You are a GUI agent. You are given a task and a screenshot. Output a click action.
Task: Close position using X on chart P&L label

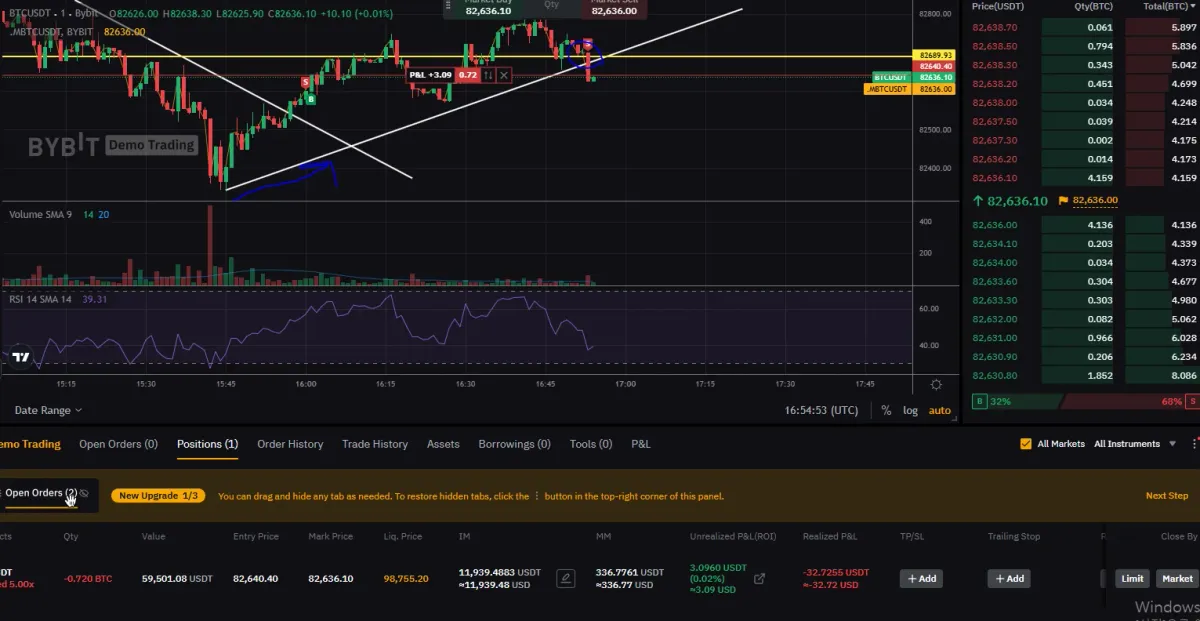pos(504,75)
